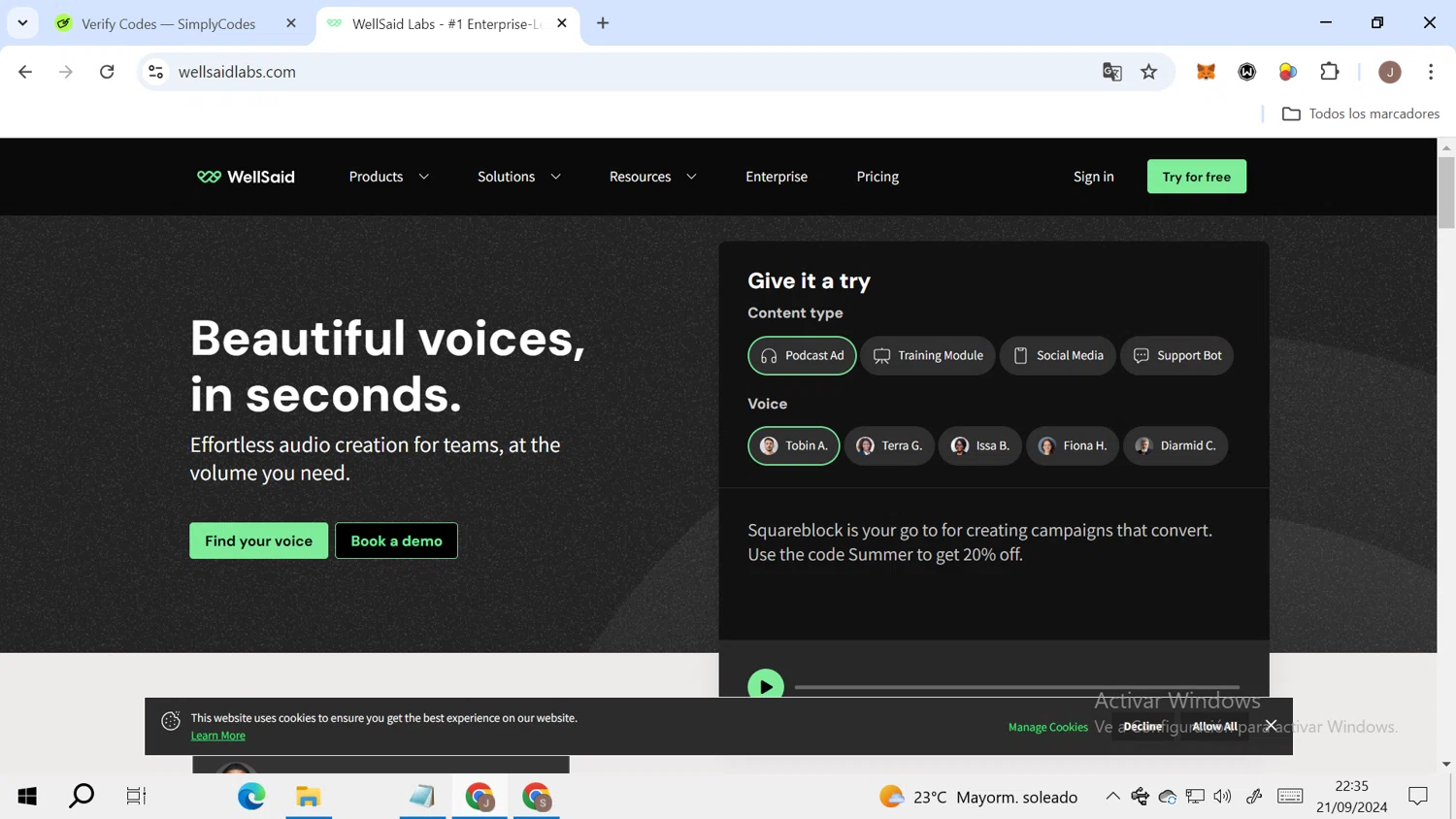Click Book a demo button
This screenshot has width=1456, height=819.
coord(396,541)
